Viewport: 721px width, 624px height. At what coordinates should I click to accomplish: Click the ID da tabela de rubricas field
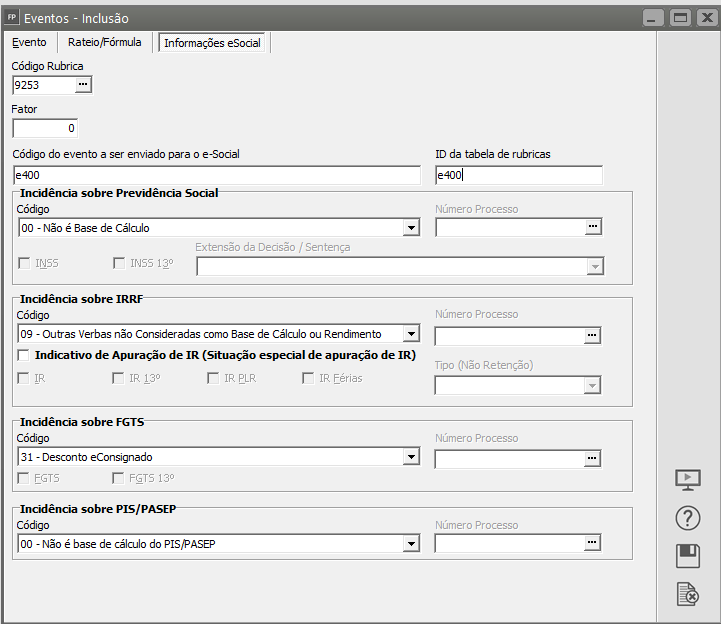(x=518, y=175)
